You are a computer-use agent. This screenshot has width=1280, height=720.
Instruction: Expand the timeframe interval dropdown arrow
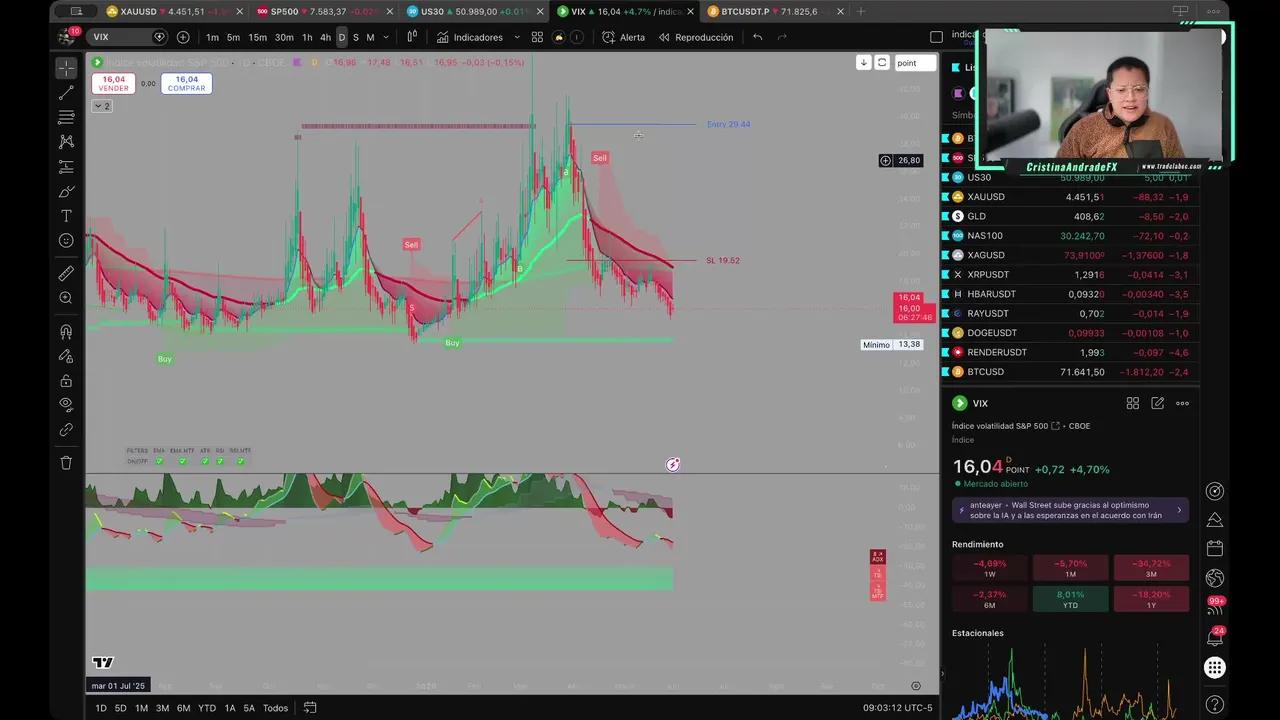click(385, 37)
